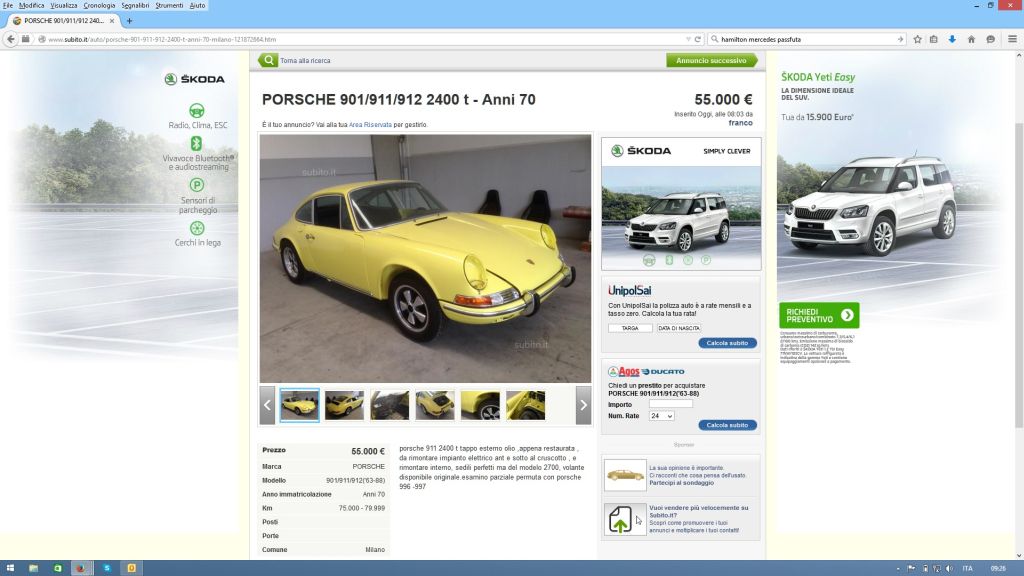Click the yellow car survey icon
This screenshot has height=576, width=1024.
pos(625,475)
